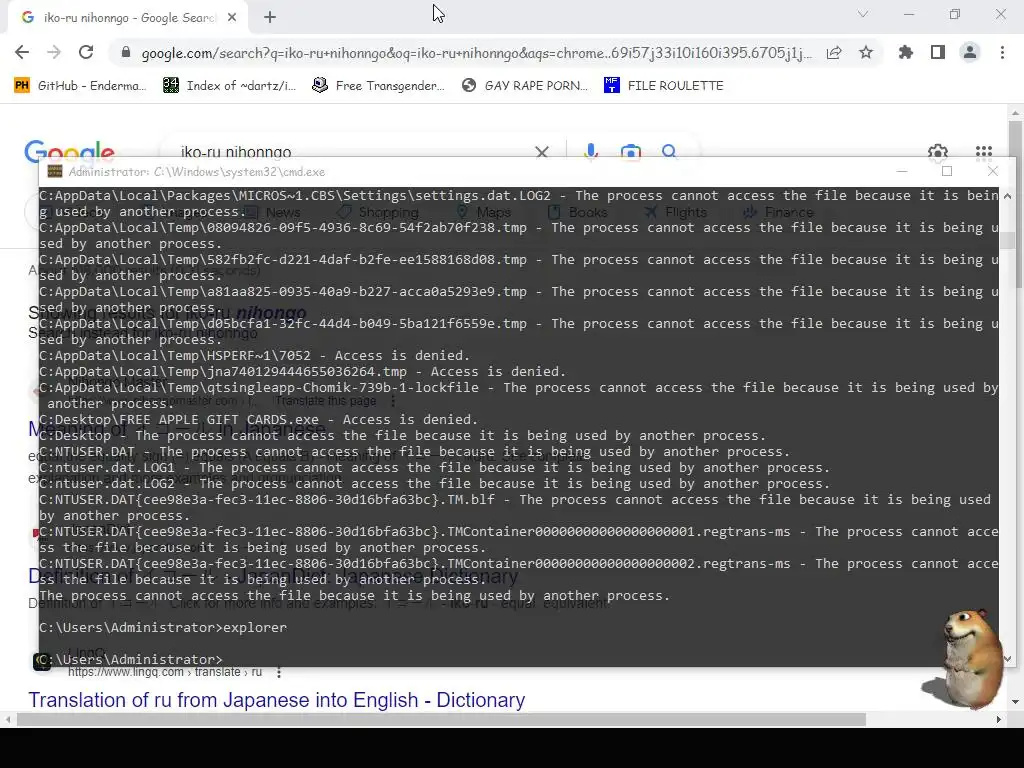This screenshot has height=768, width=1024.
Task: Open Google settings gear icon
Action: point(938,152)
